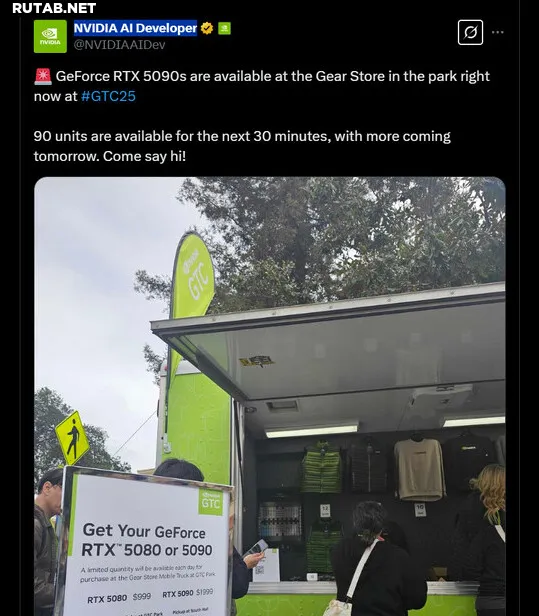The width and height of the screenshot is (539, 616).
Task: Open the NVIDIA green profile avatar
Action: 50,37
